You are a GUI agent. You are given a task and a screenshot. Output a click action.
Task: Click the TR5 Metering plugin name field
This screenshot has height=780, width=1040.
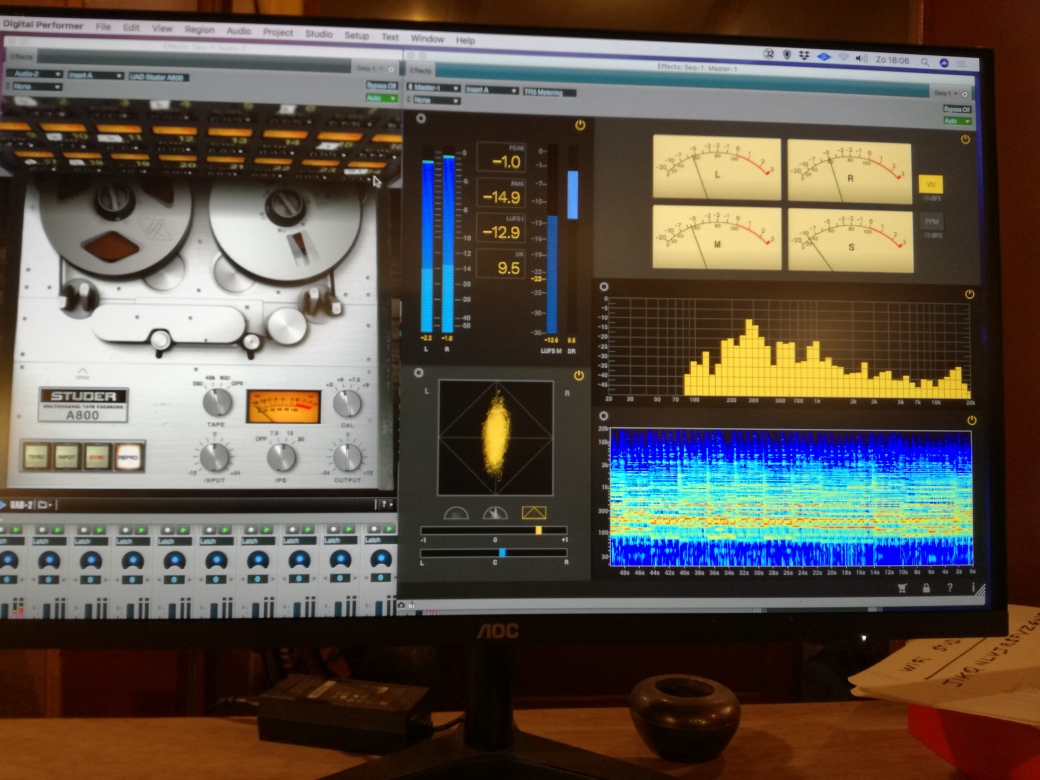click(x=549, y=92)
